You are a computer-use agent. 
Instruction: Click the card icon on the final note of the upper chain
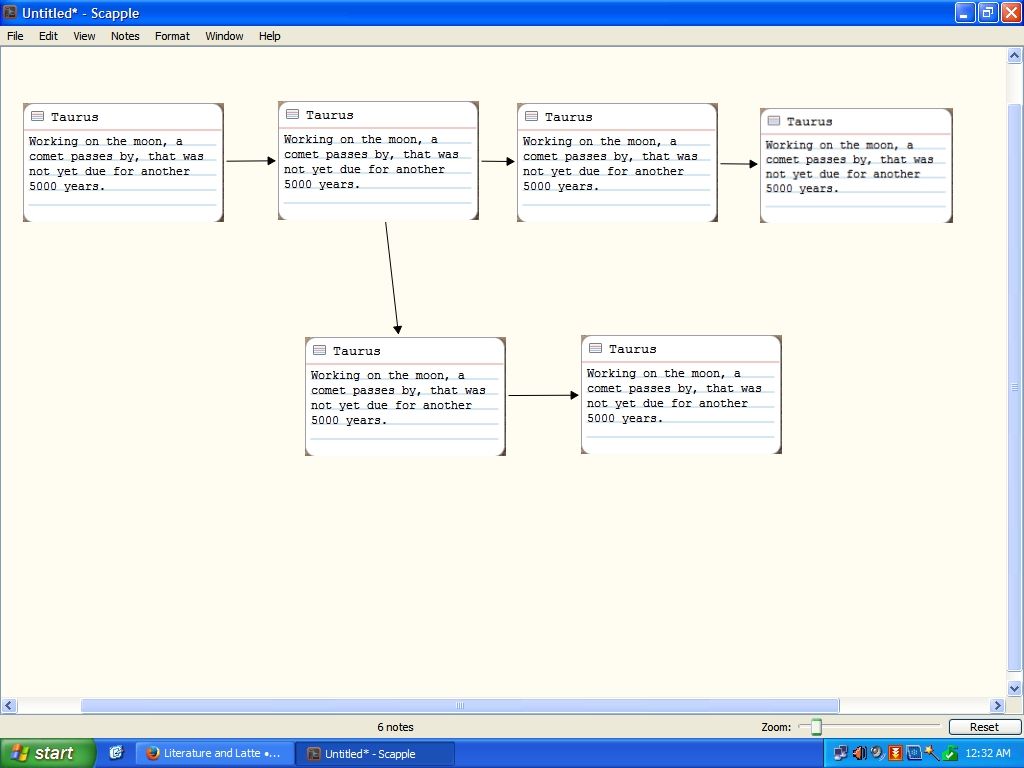(773, 121)
